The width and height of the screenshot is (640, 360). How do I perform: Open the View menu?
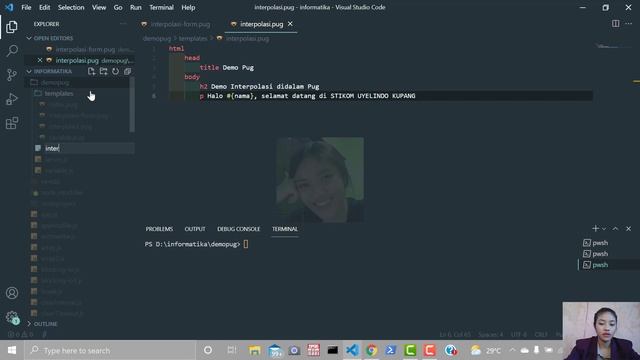[99, 7]
